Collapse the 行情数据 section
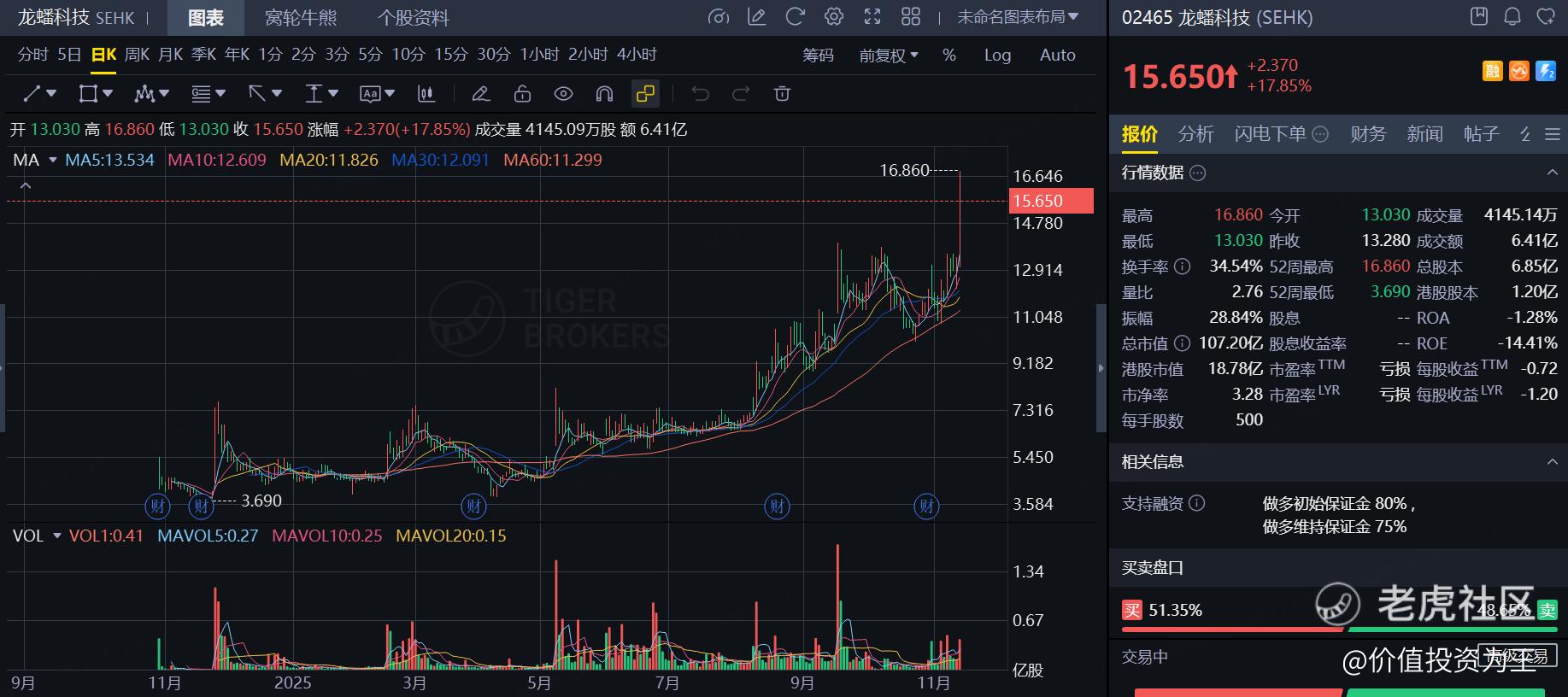The image size is (1568, 697). (1552, 173)
